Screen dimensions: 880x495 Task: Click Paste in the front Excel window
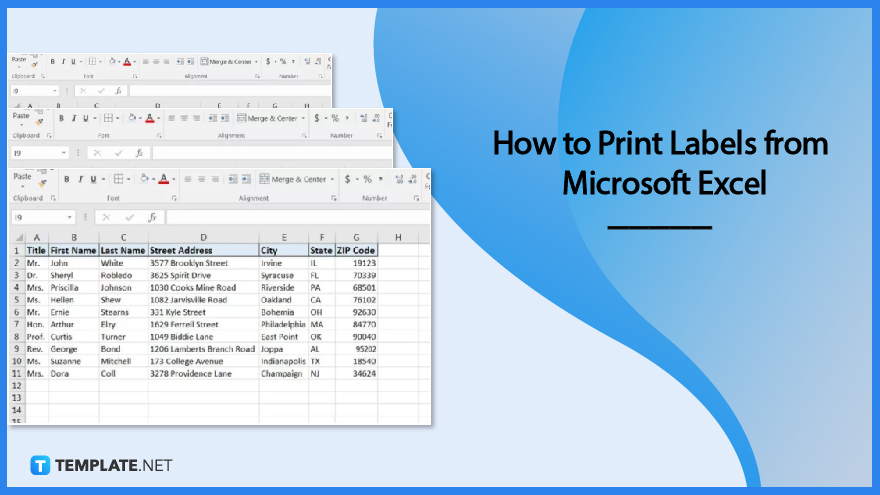click(22, 176)
